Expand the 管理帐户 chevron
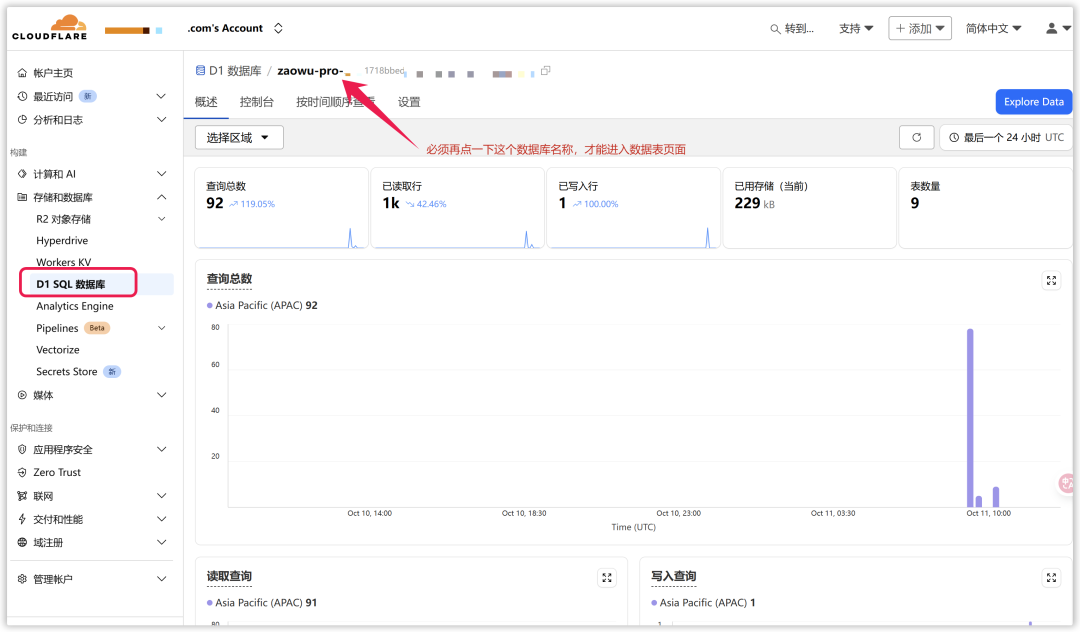This screenshot has height=632, width=1080. [161, 579]
